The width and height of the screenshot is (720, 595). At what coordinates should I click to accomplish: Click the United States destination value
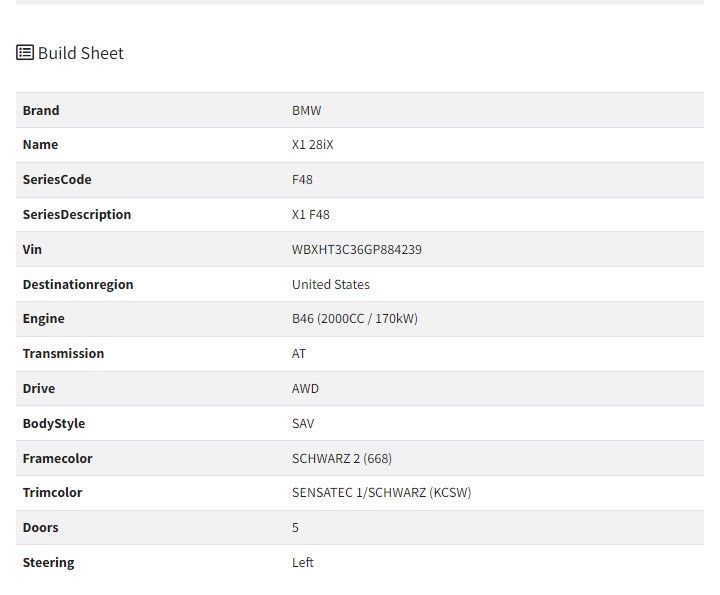pyautogui.click(x=330, y=284)
